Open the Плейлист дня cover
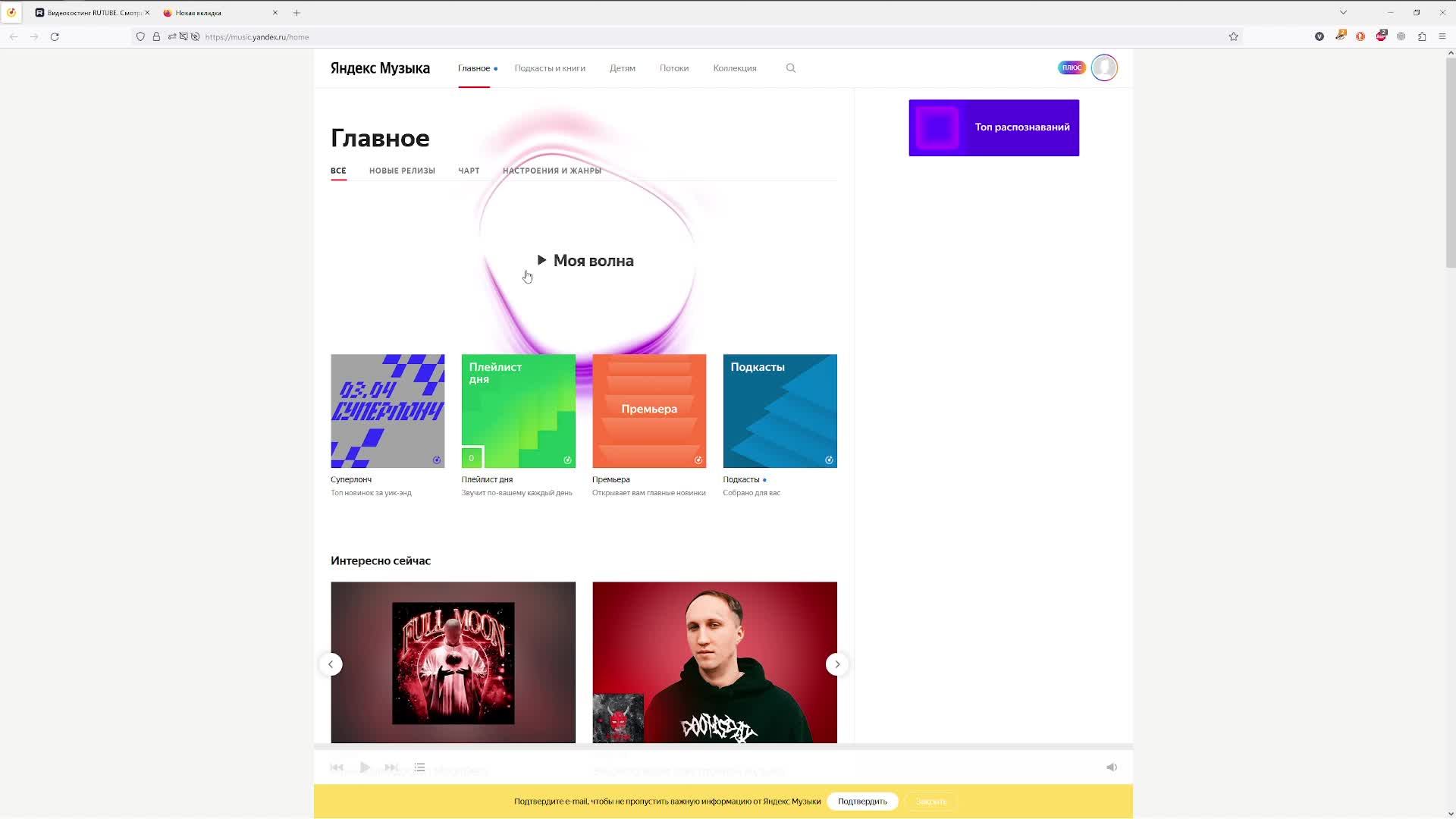Screen dimensions: 1456x819 point(519,411)
